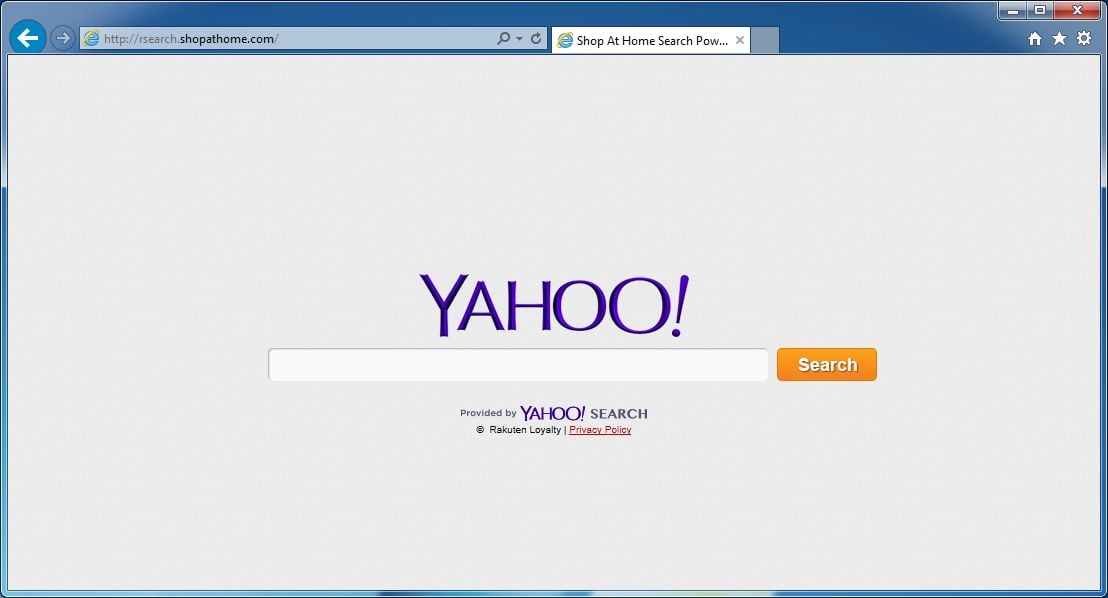Image resolution: width=1108 pixels, height=598 pixels.
Task: Click the Yahoo Search provider logo
Action: 584,414
